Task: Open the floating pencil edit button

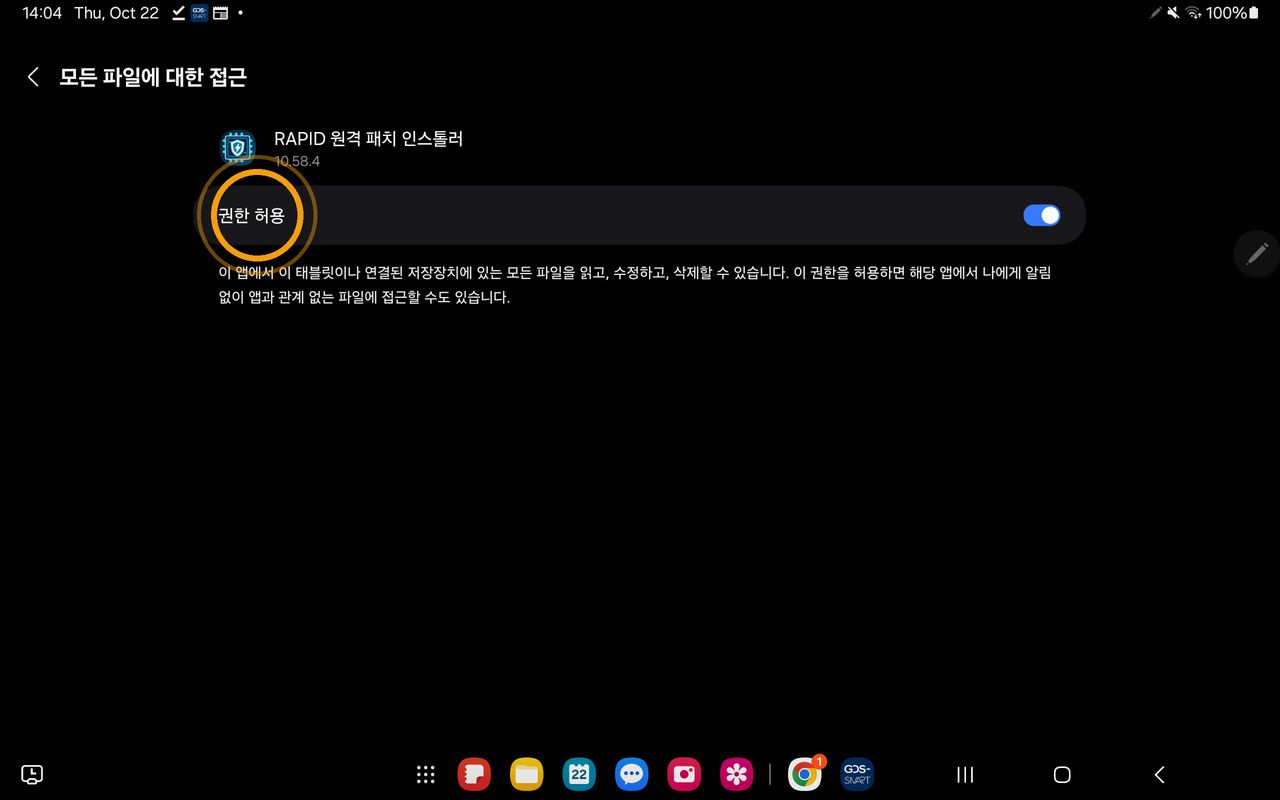Action: [1257, 253]
